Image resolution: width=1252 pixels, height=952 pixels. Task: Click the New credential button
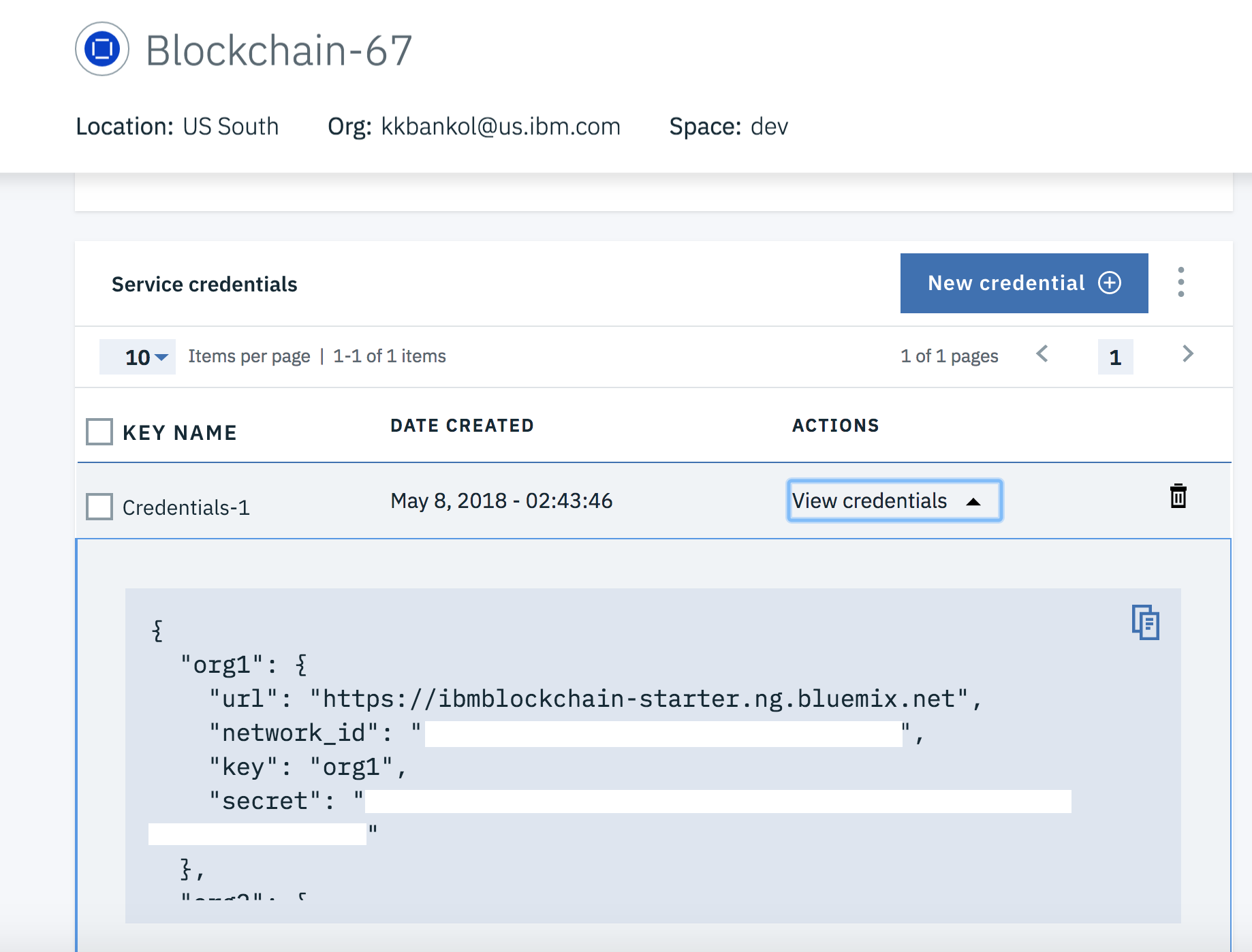1024,283
